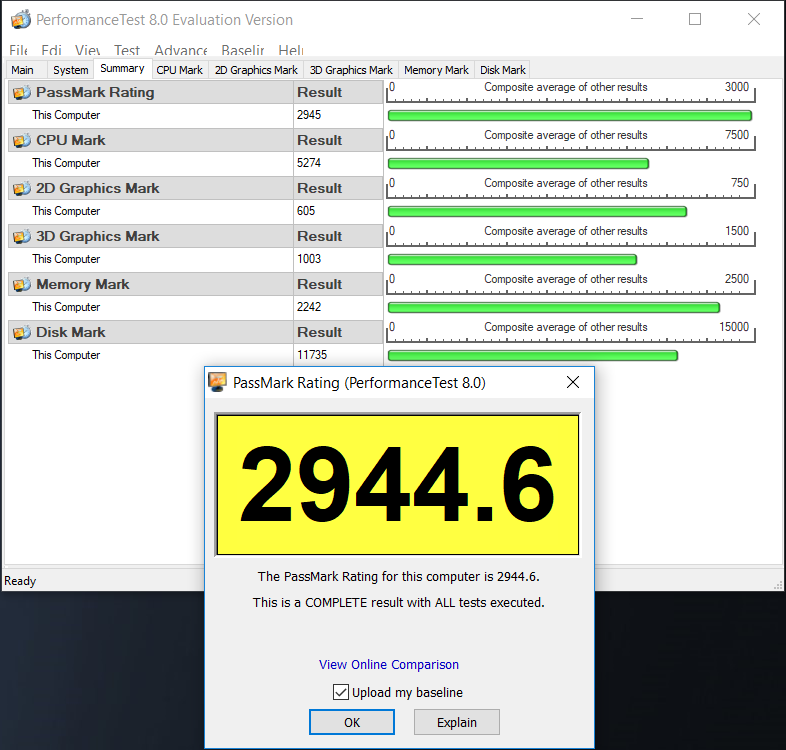Open the Tests menu
Viewport: 786px width, 750px height.
[127, 51]
